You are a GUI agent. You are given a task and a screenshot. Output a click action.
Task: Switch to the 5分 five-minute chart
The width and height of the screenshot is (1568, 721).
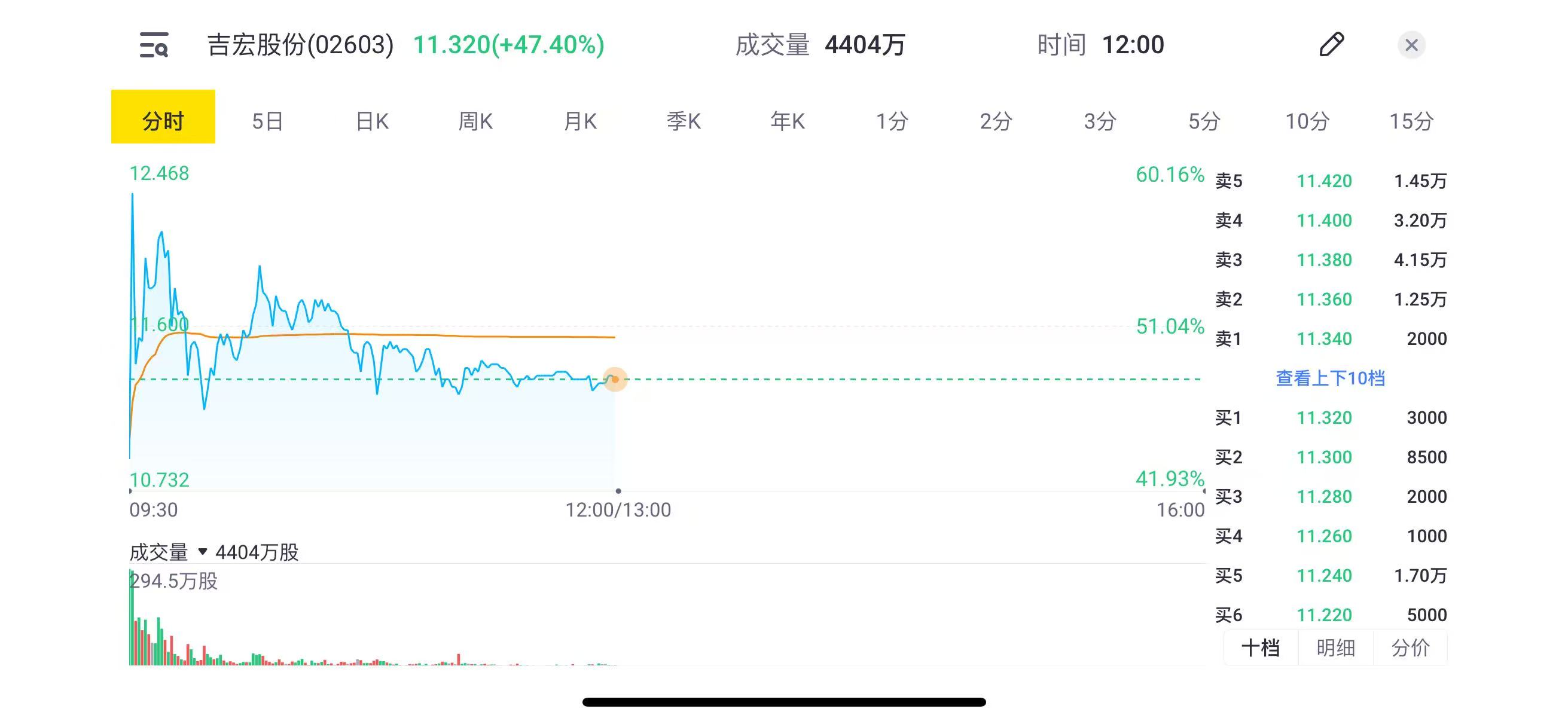tap(1203, 121)
